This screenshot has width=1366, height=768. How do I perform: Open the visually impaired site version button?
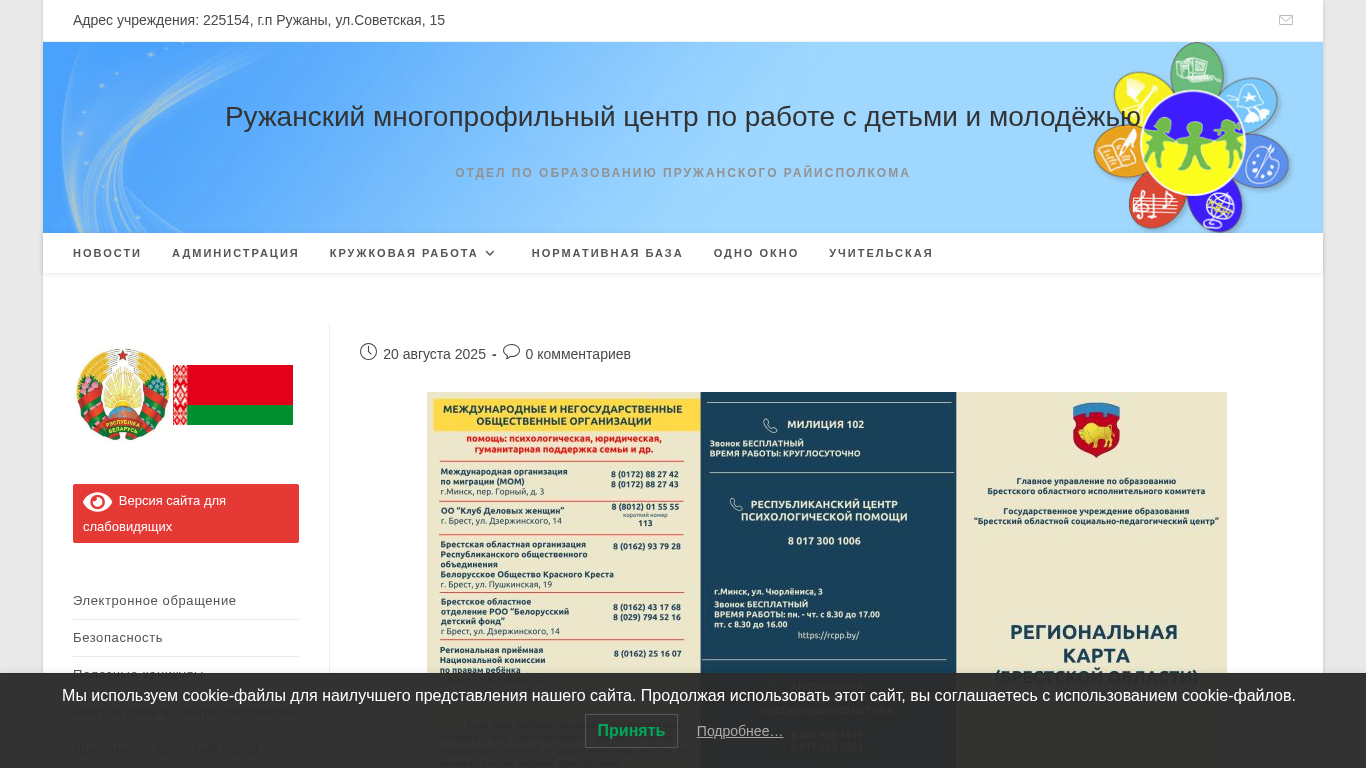186,513
